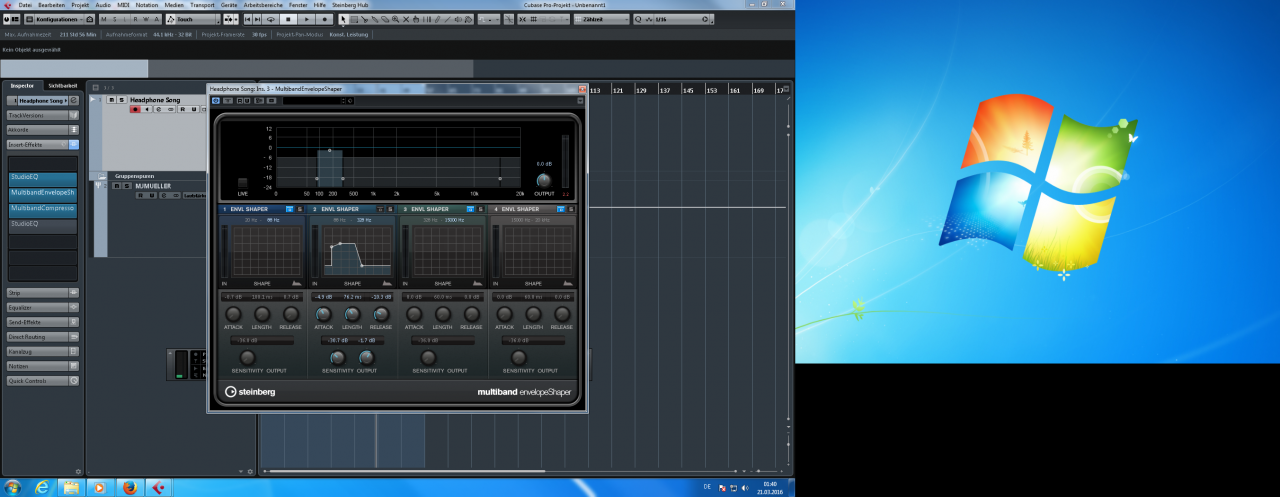Expand the Equalizer inspector section
This screenshot has width=1280, height=497.
pyautogui.click(x=43, y=308)
